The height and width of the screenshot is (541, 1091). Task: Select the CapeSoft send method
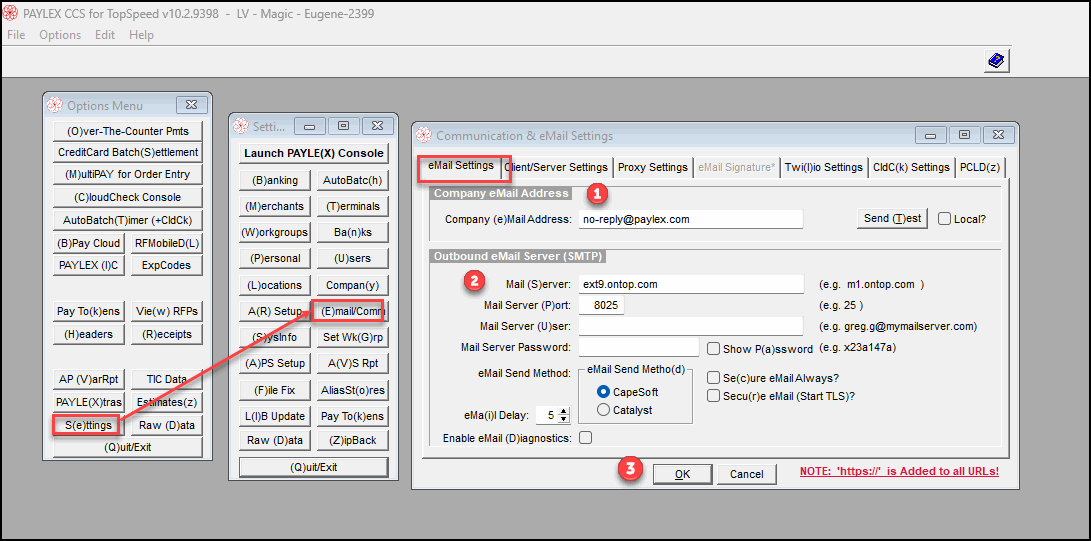603,392
